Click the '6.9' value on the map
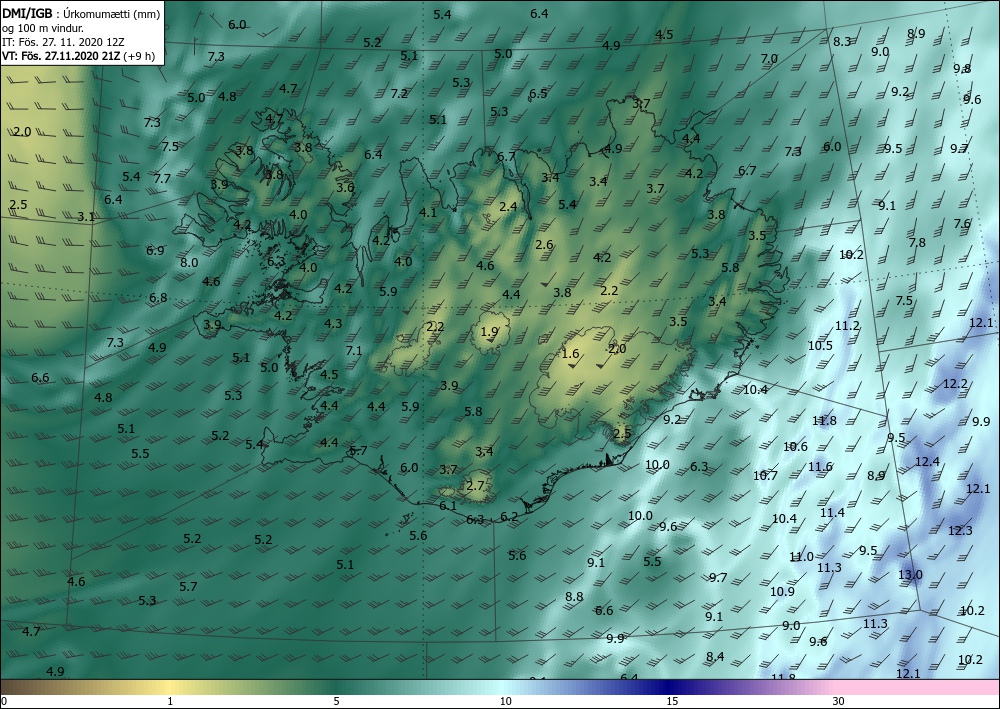This screenshot has height=709, width=1000. click(155, 251)
